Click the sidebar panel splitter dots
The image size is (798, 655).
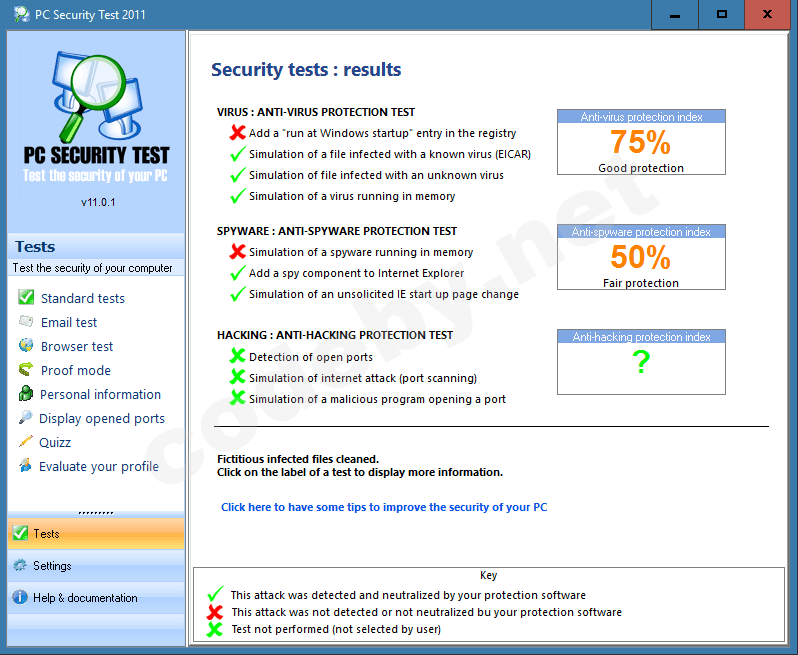pyautogui.click(x=96, y=512)
